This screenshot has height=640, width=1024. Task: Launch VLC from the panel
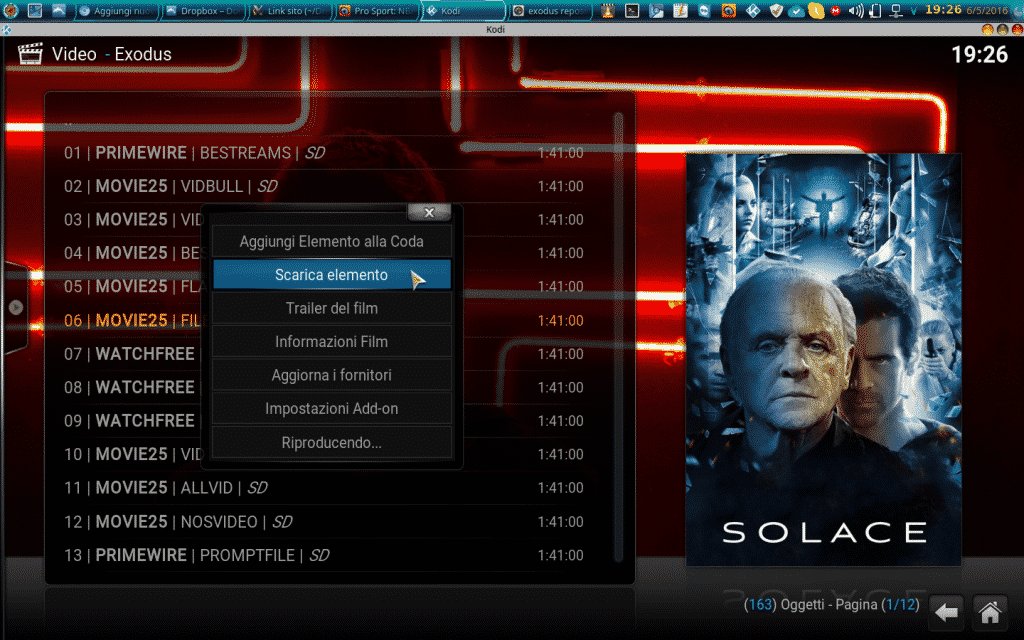(x=608, y=10)
